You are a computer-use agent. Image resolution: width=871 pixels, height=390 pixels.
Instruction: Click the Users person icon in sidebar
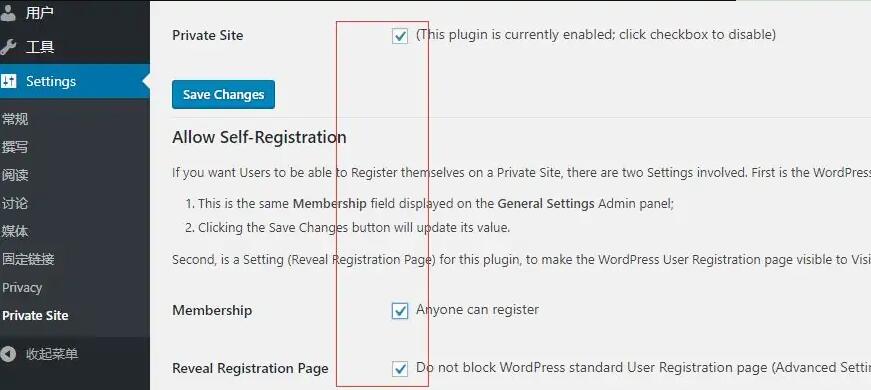click(8, 13)
